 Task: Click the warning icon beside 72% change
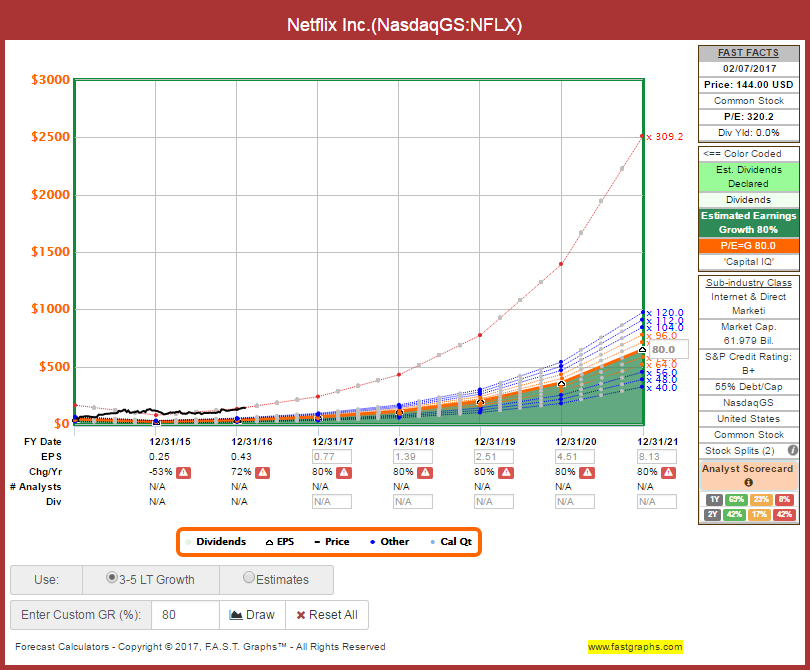[x=262, y=472]
